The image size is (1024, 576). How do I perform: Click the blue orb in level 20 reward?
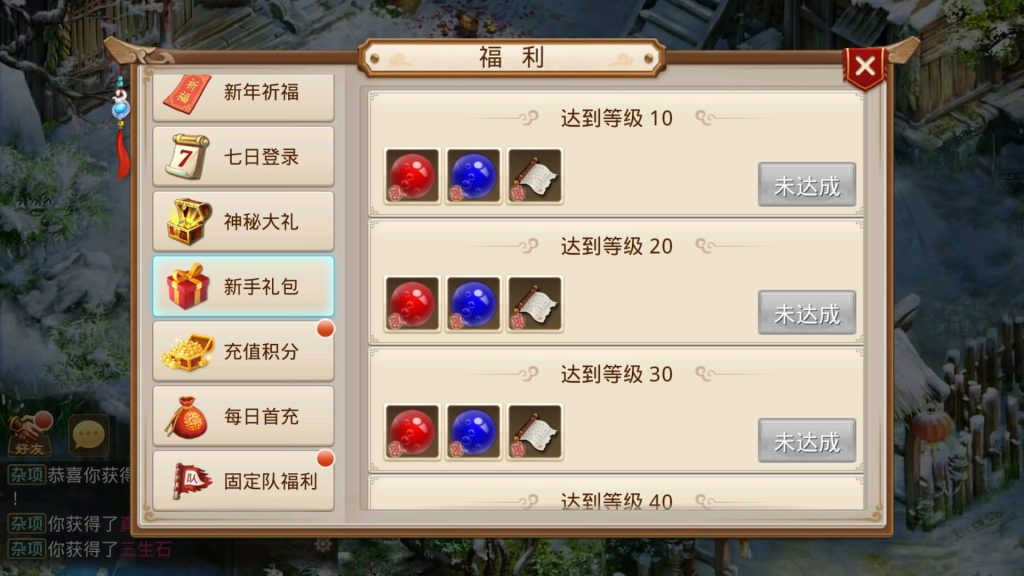pyautogui.click(x=473, y=304)
